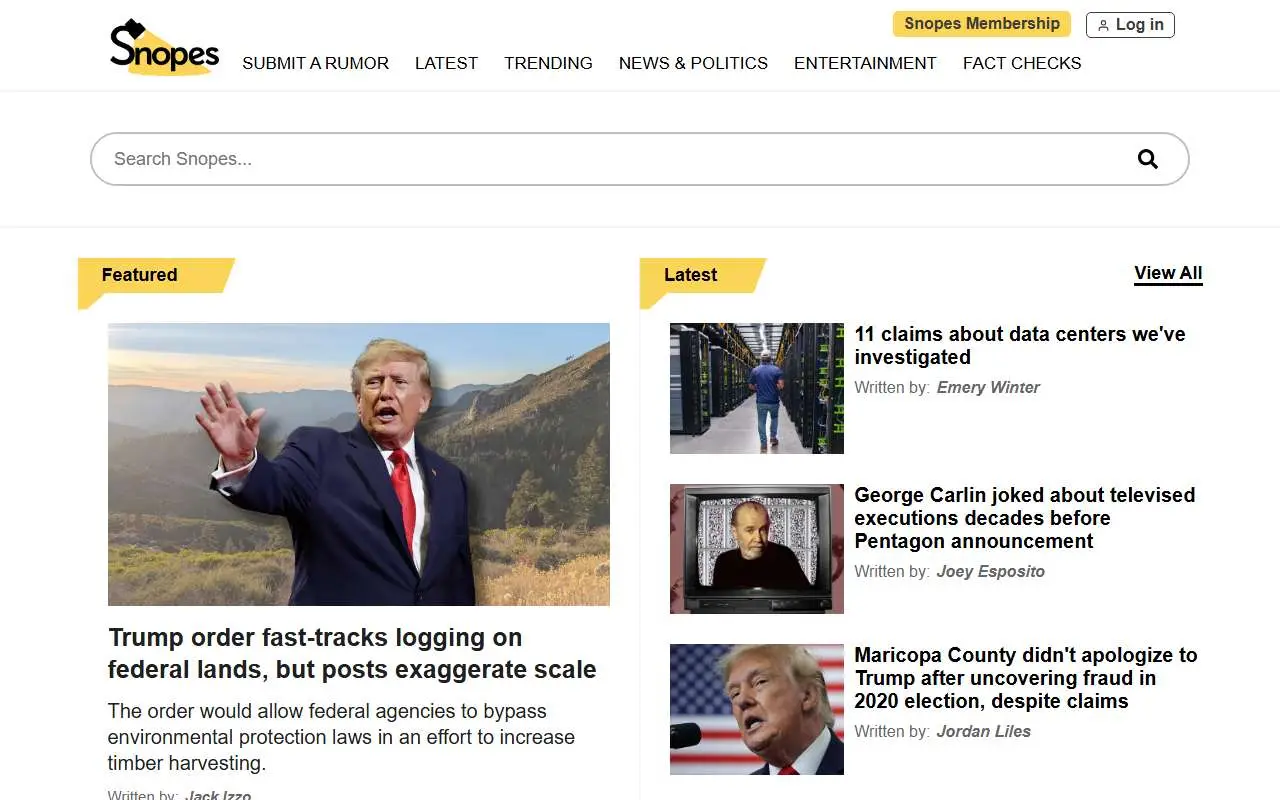Click the Featured section label
This screenshot has height=800, width=1280.
[139, 275]
